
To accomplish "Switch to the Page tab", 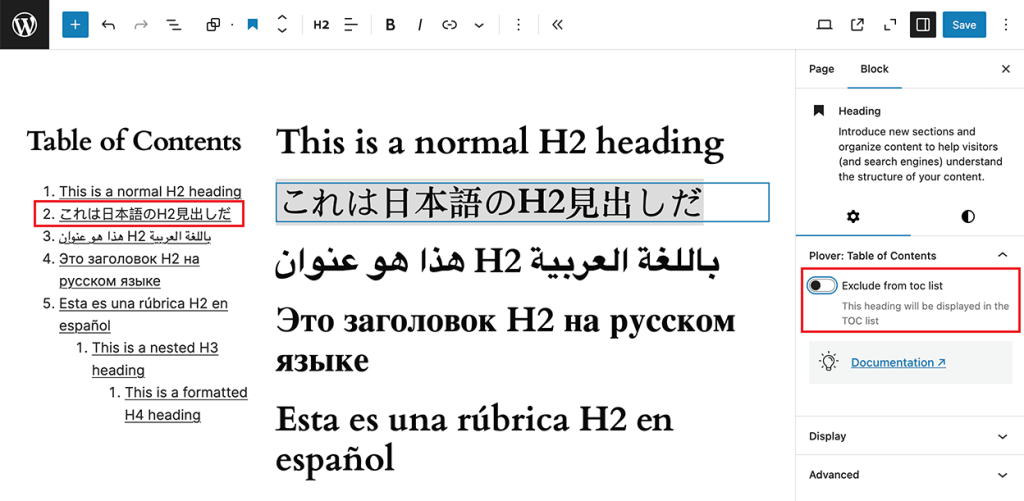I will pyautogui.click(x=821, y=69).
